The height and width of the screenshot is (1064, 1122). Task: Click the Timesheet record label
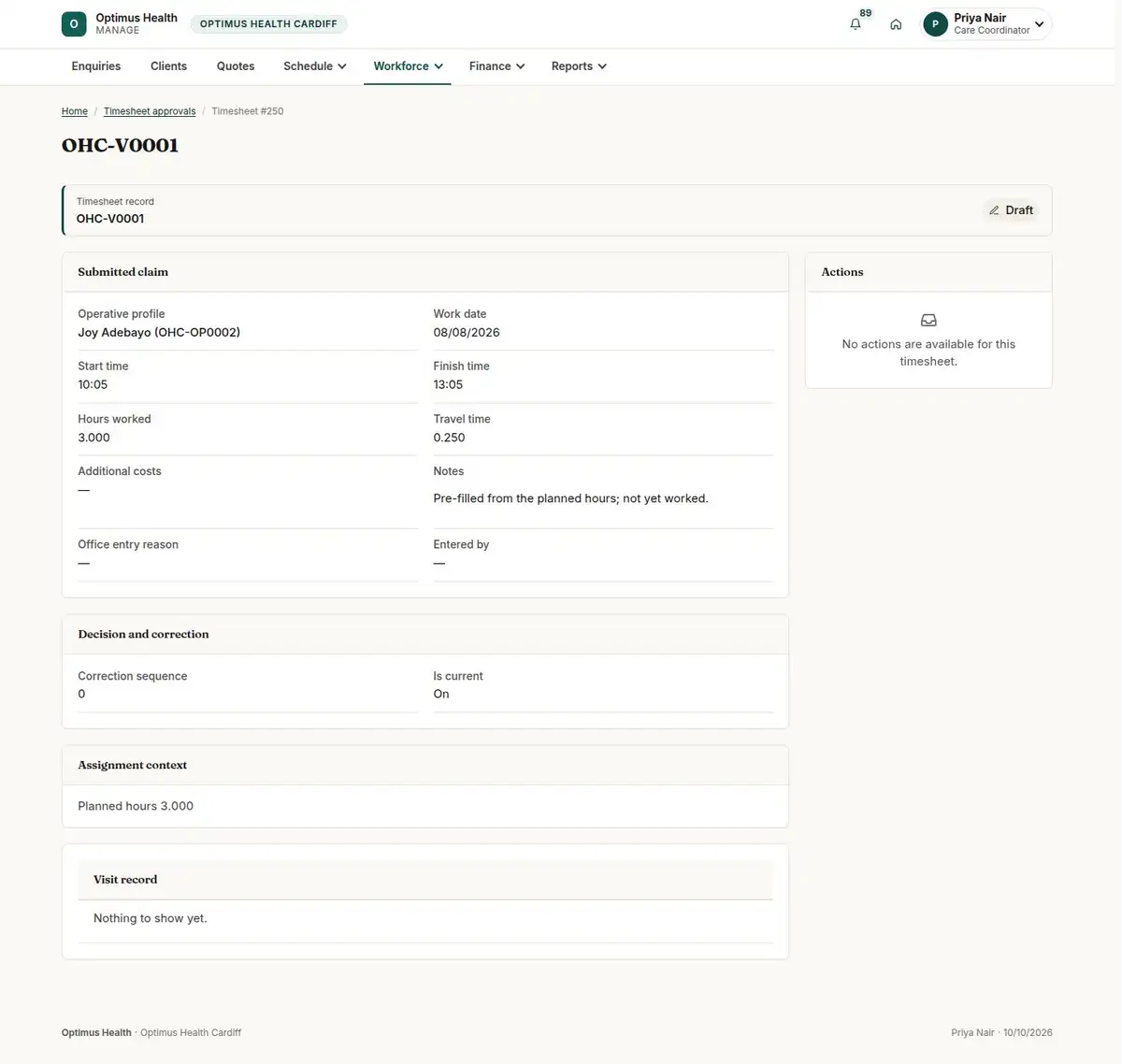[x=115, y=202]
